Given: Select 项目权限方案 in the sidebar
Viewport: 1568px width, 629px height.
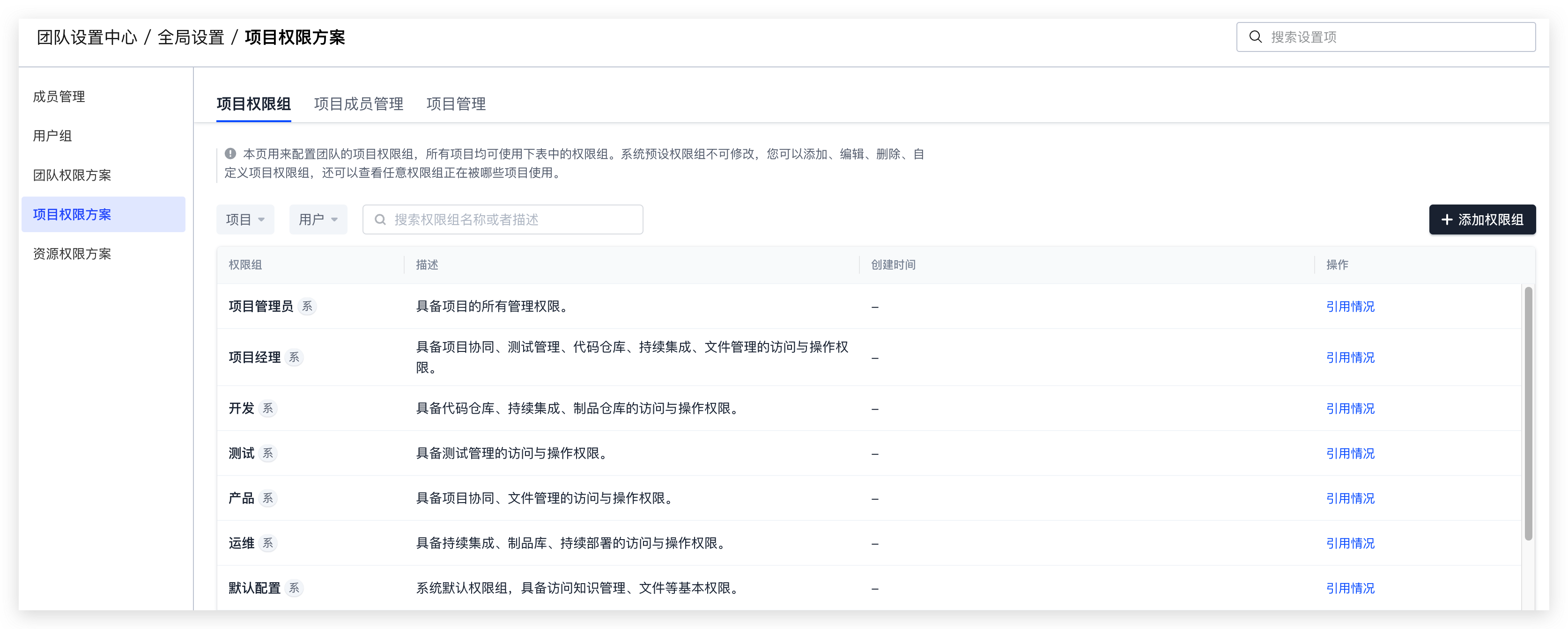Looking at the screenshot, I should tap(104, 214).
